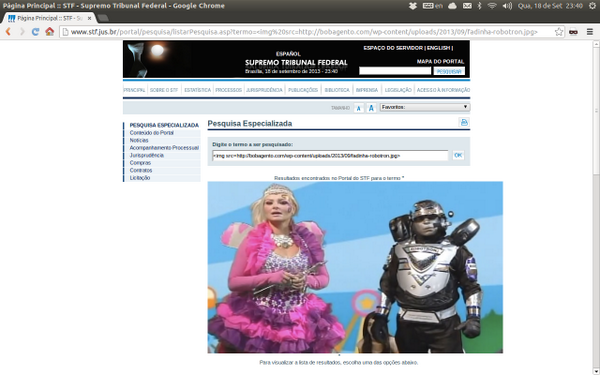The image size is (600, 375).
Task: Click the glasses extension icon in toolbar
Action: pyautogui.click(x=573, y=32)
